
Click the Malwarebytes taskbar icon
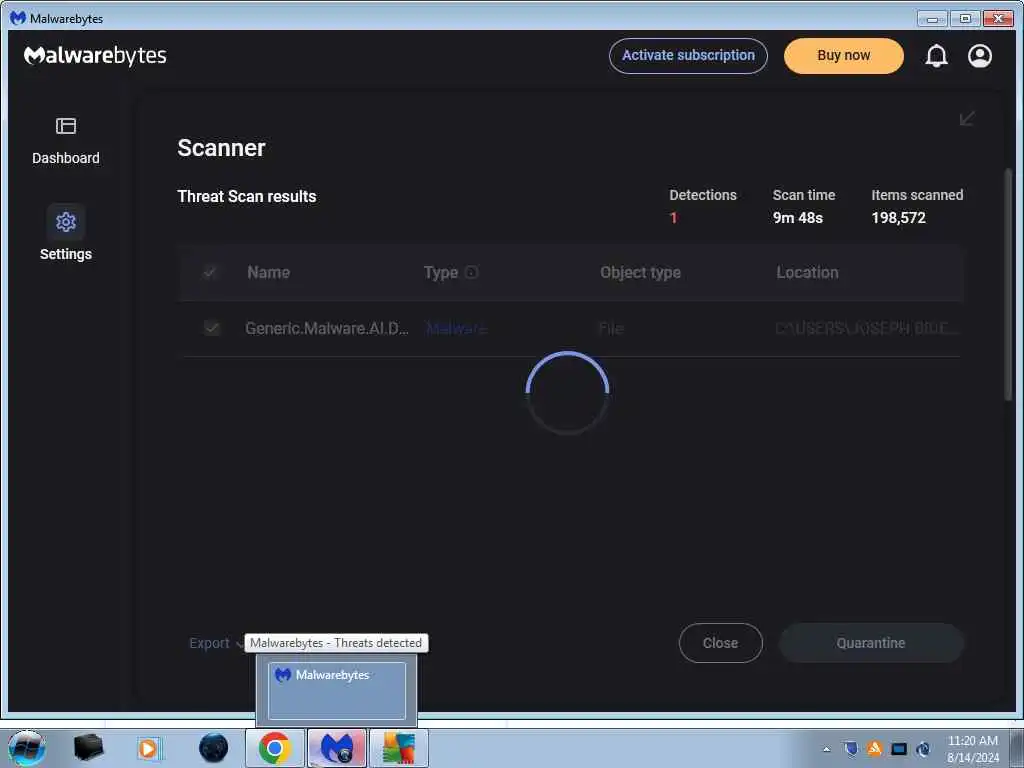pyautogui.click(x=337, y=748)
